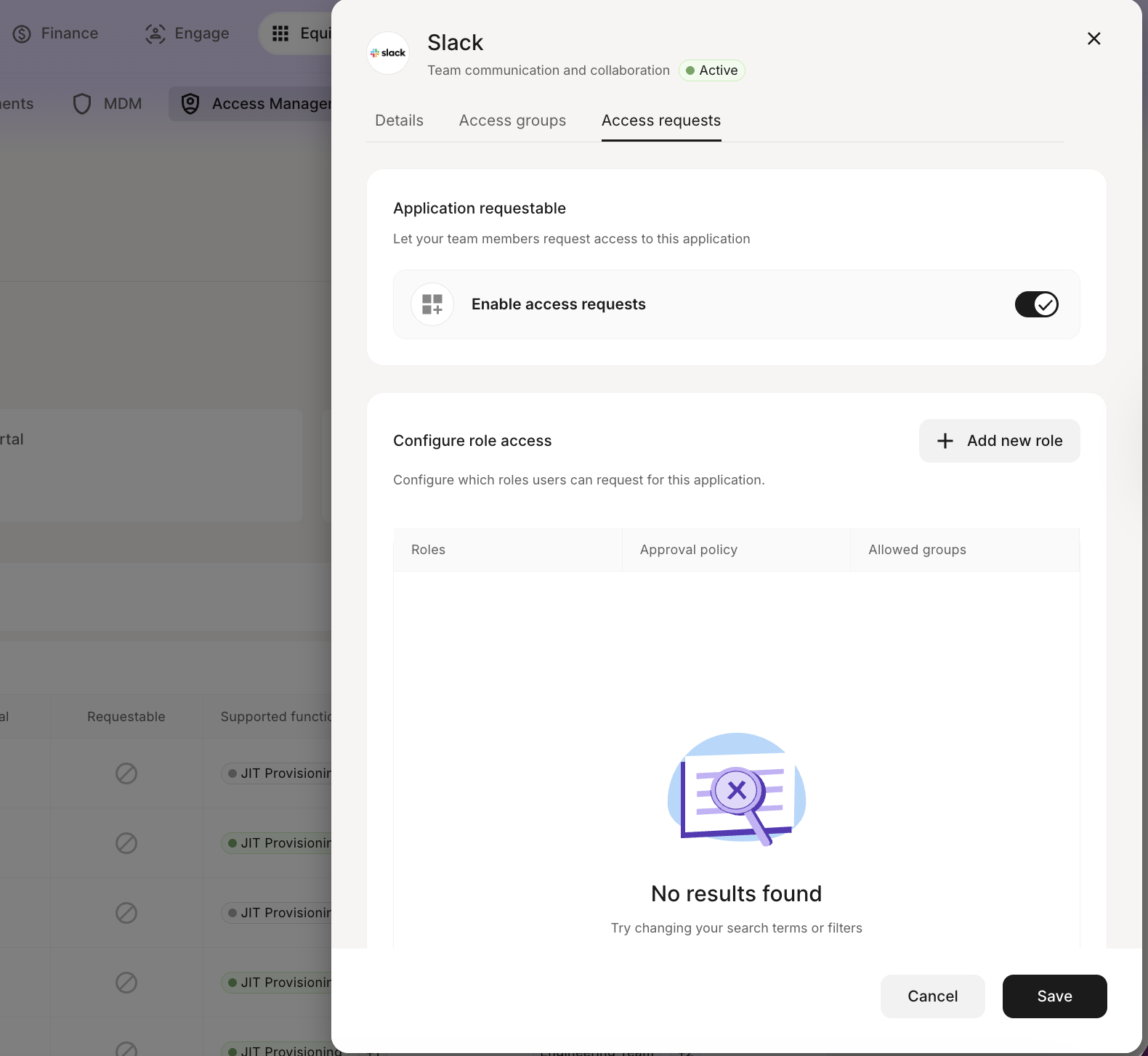Click the Add new role button
The height and width of the screenshot is (1056, 1148).
(999, 441)
